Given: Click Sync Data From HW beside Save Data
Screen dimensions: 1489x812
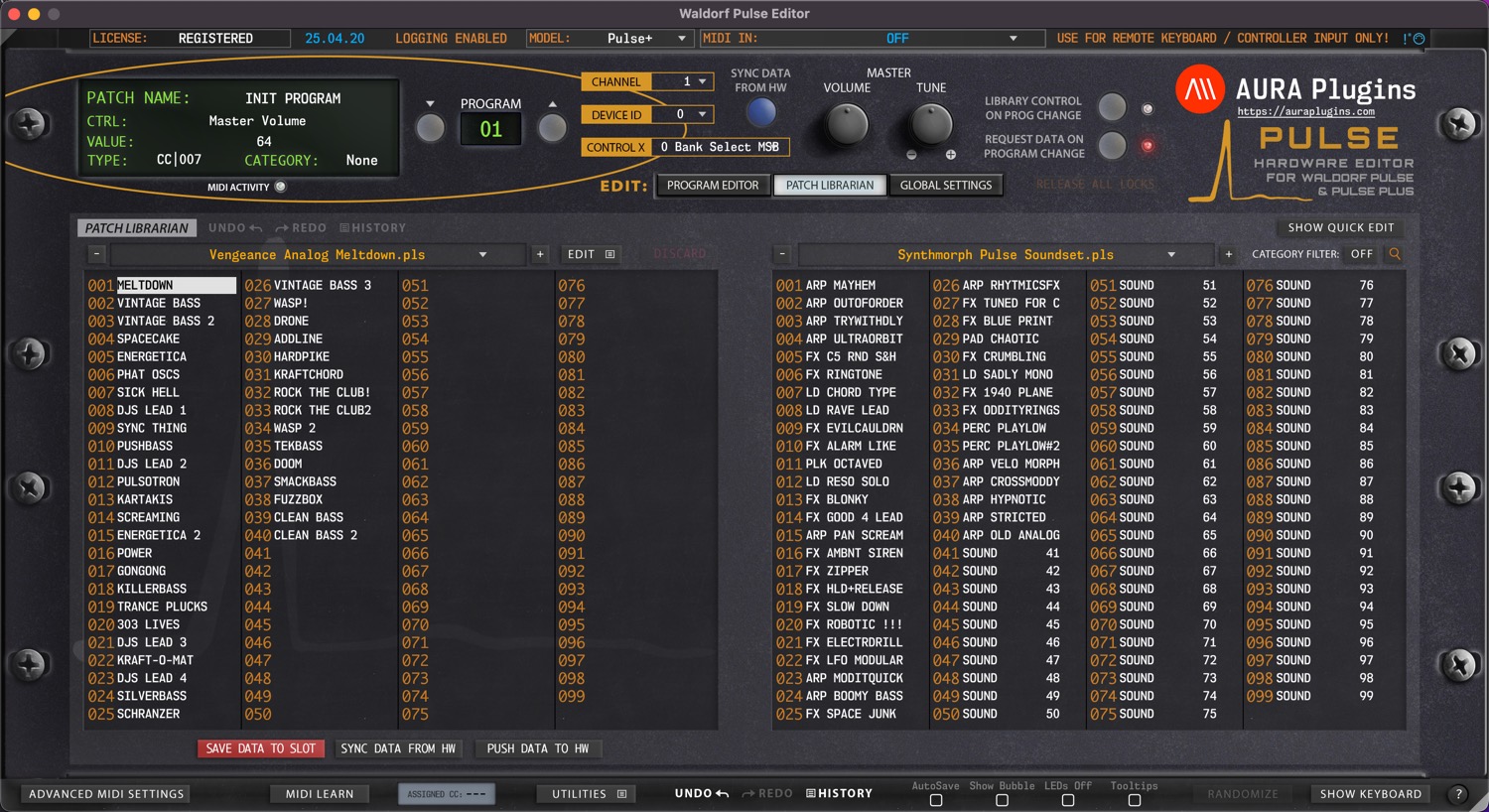Looking at the screenshot, I should point(398,748).
